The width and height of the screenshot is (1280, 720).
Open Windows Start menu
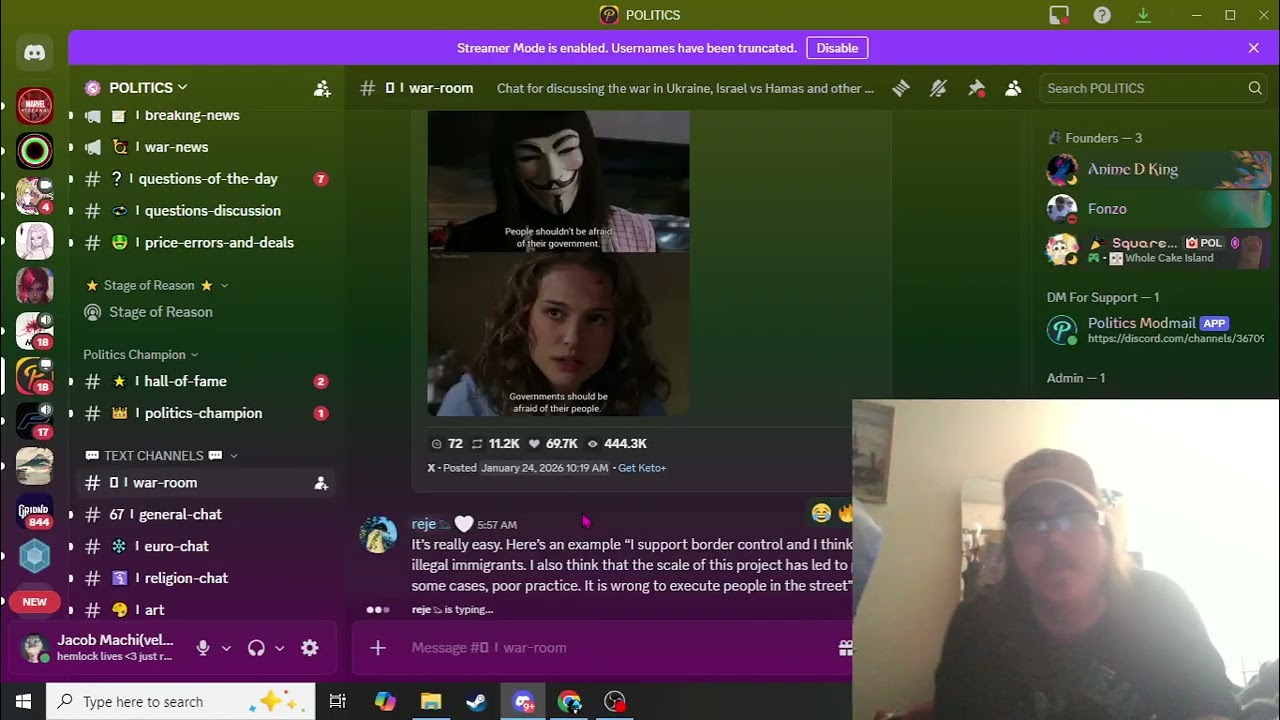click(23, 702)
